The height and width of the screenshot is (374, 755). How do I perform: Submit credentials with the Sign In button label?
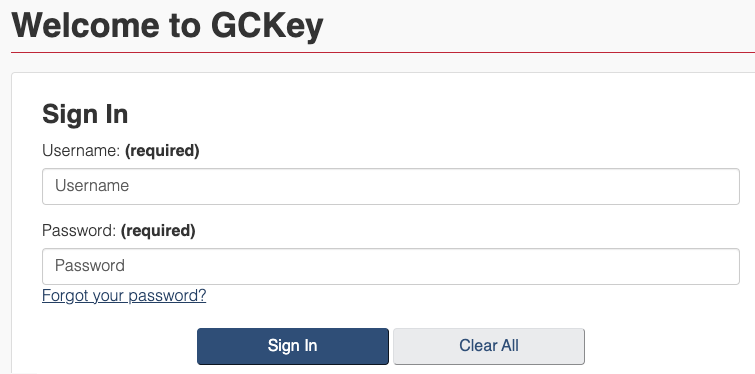coord(293,346)
